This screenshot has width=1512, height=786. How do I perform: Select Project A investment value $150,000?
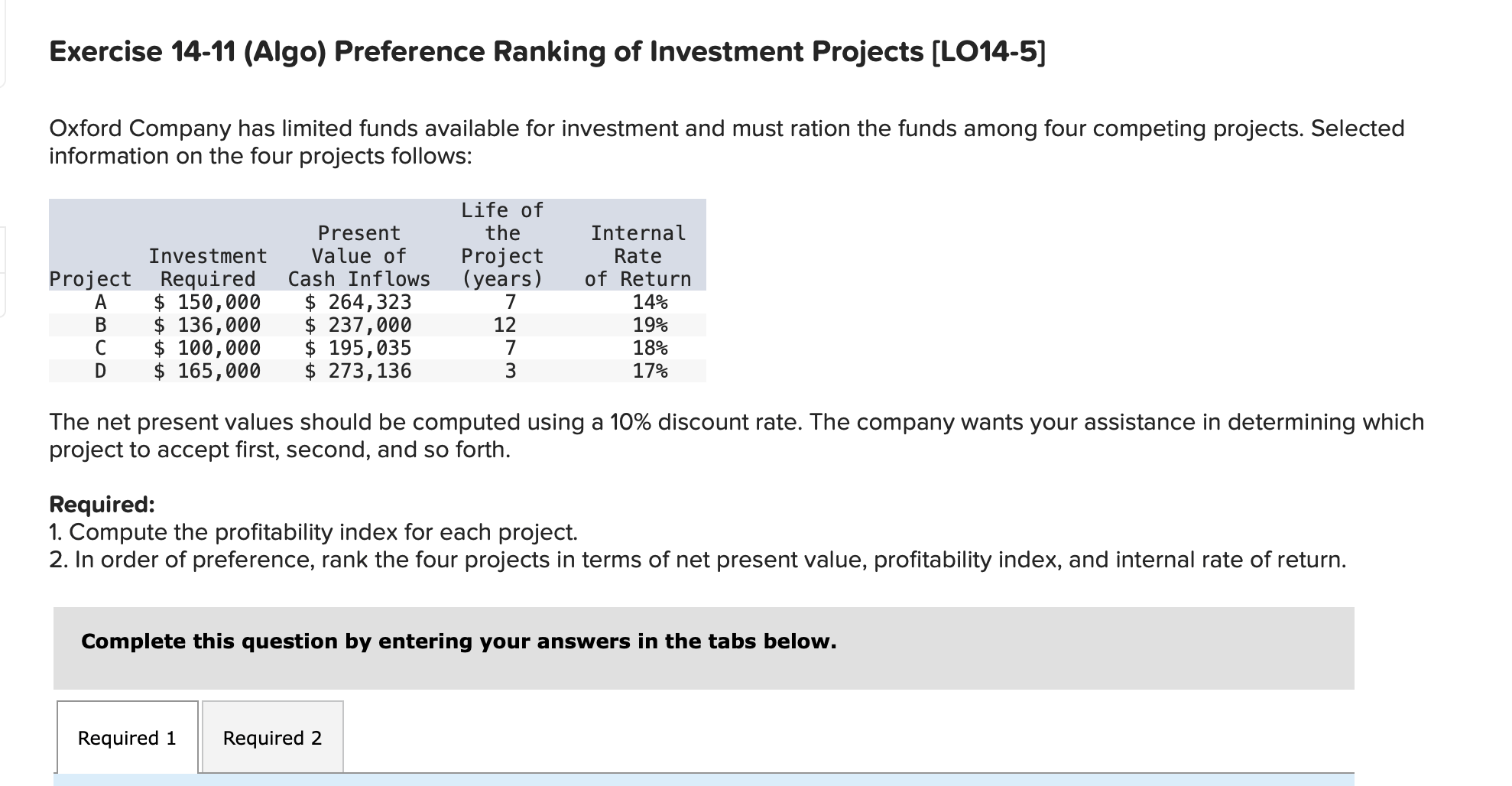207,302
